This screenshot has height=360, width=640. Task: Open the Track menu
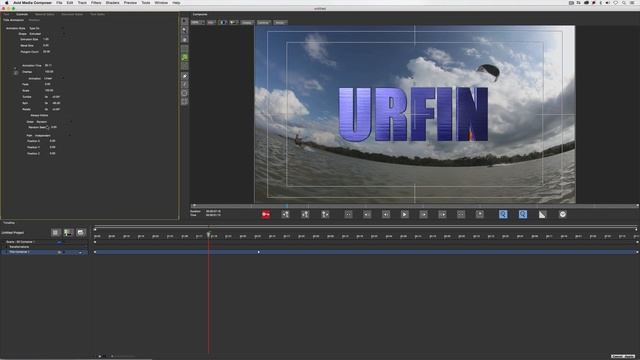(82, 3)
